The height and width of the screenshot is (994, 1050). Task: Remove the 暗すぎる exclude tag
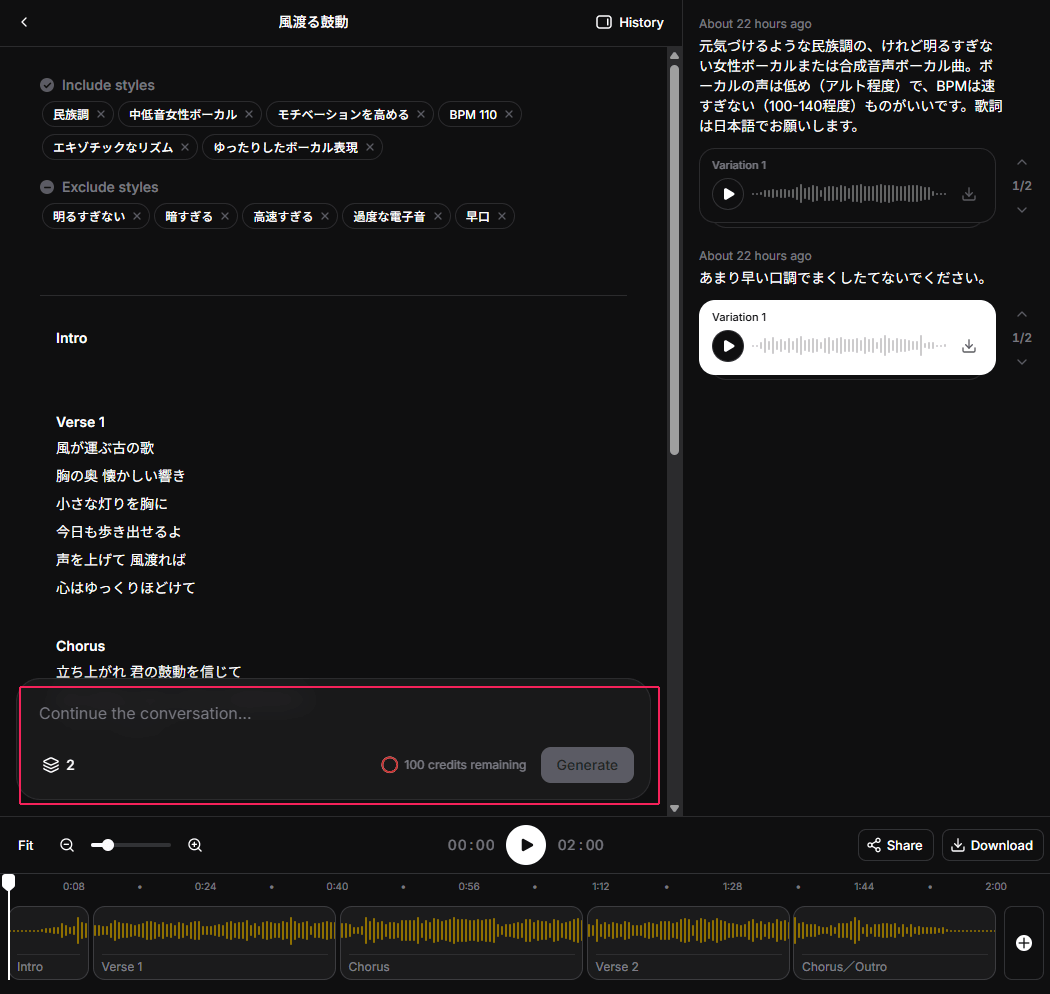224,216
